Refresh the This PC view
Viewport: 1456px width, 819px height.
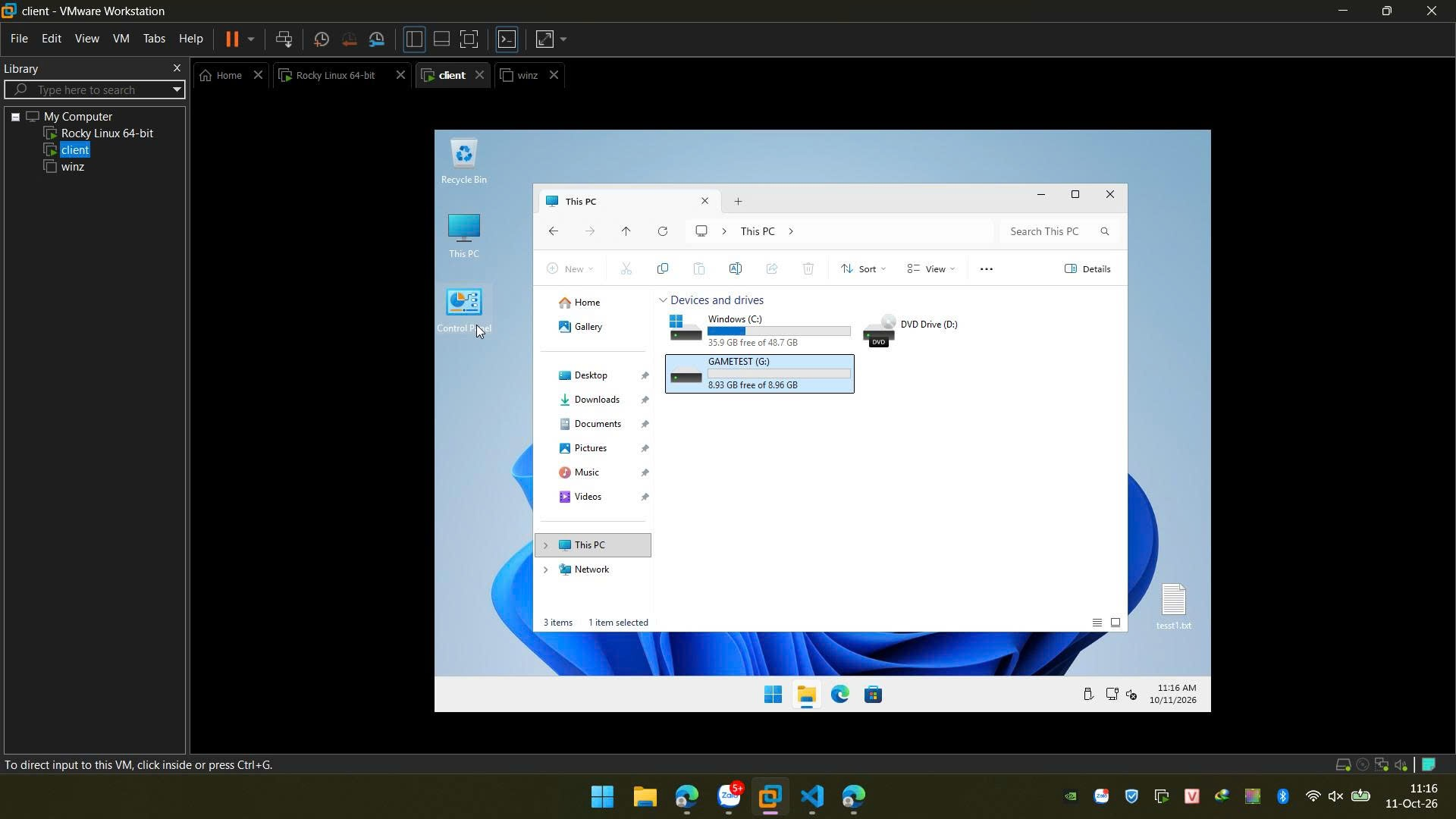click(x=662, y=231)
